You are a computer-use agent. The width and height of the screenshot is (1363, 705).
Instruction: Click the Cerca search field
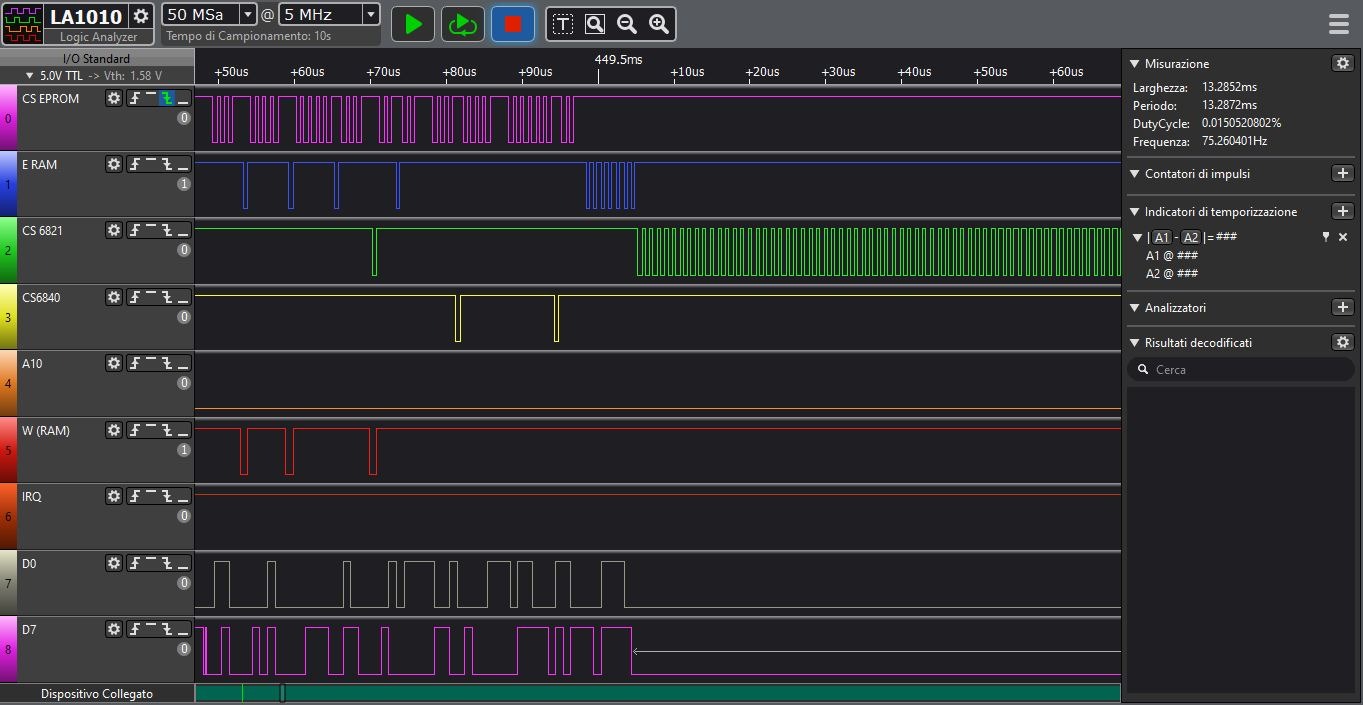point(1240,369)
